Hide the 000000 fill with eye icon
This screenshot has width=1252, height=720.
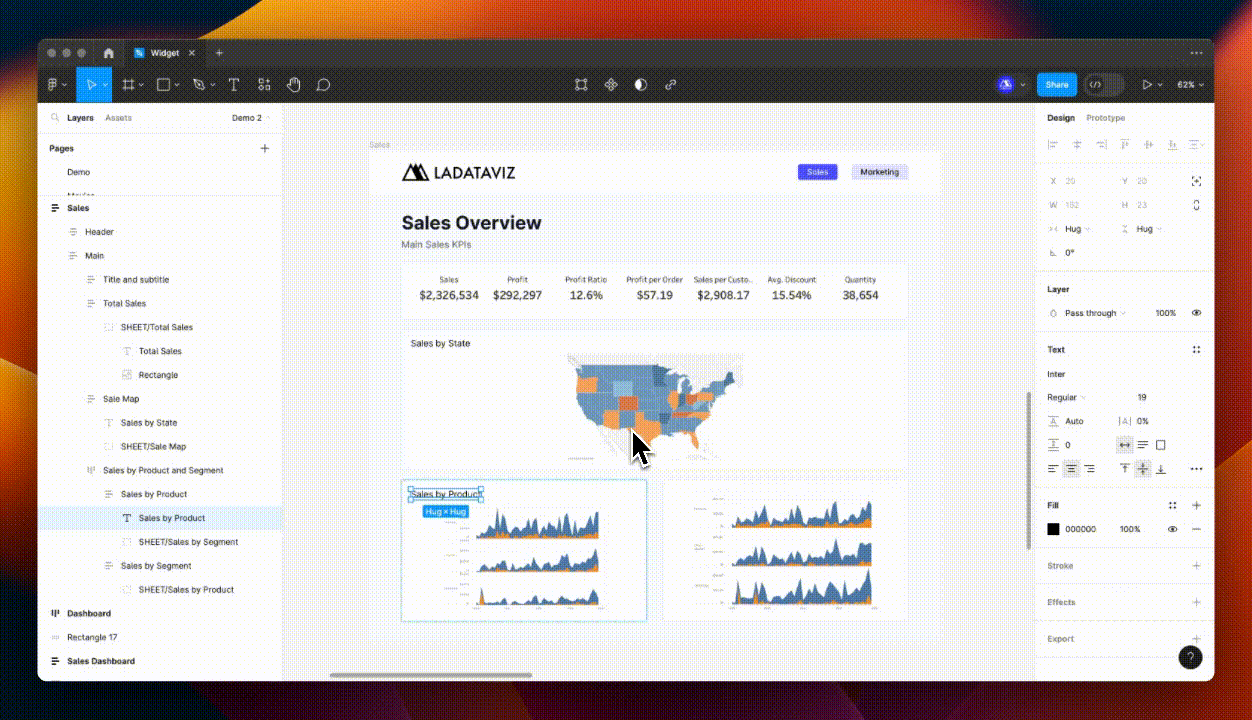point(1173,529)
